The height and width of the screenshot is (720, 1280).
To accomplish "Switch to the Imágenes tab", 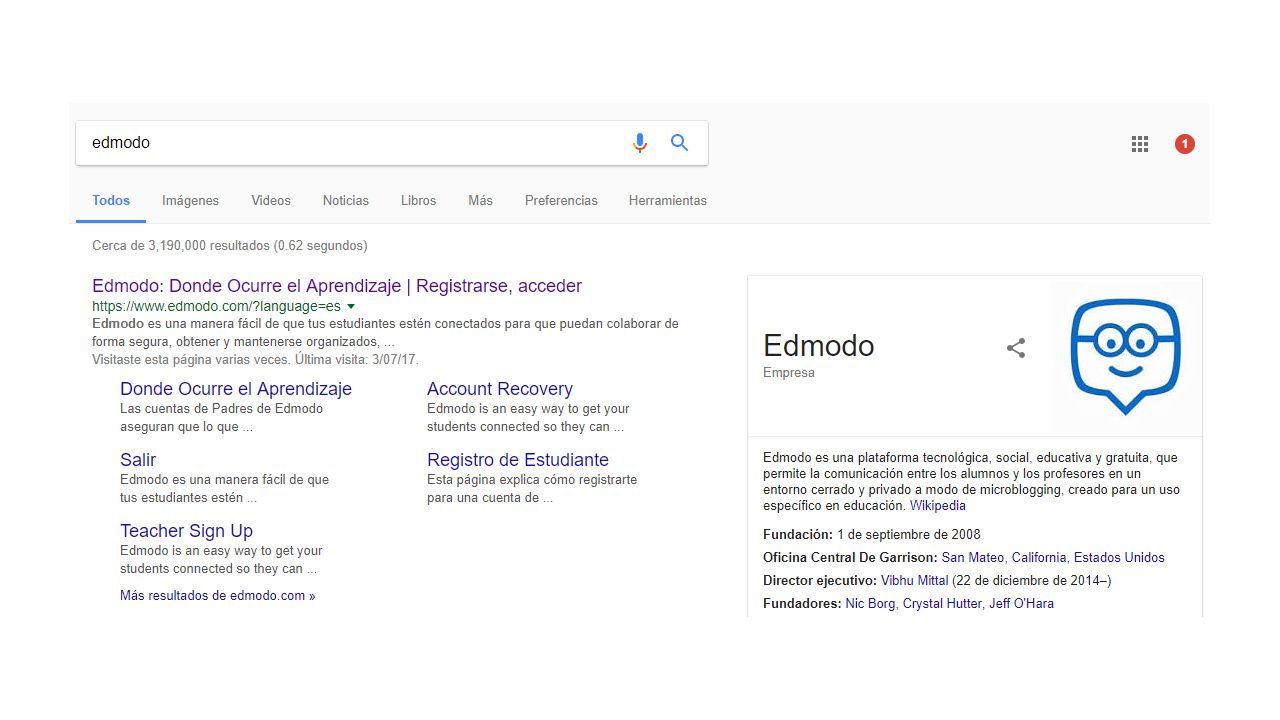I will tap(190, 200).
